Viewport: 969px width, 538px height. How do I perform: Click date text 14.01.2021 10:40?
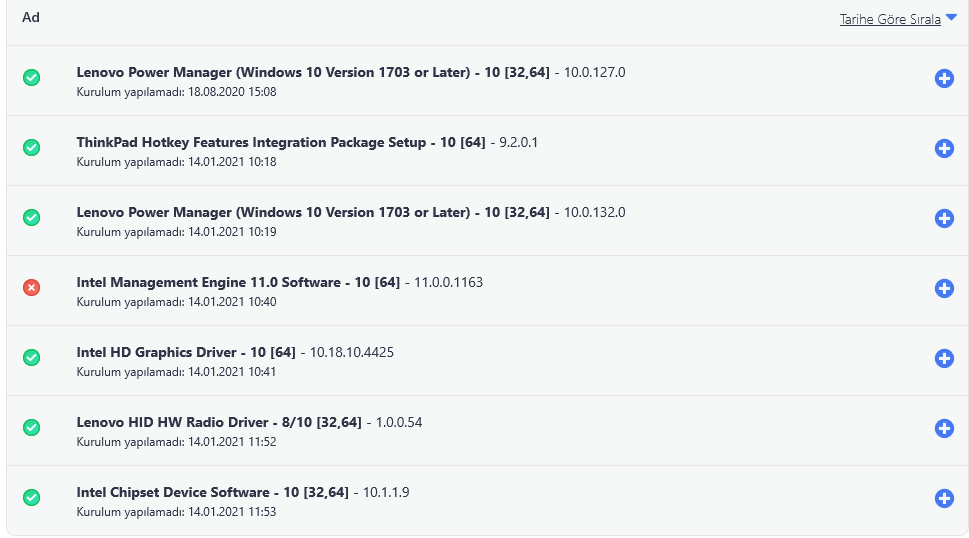(x=232, y=302)
